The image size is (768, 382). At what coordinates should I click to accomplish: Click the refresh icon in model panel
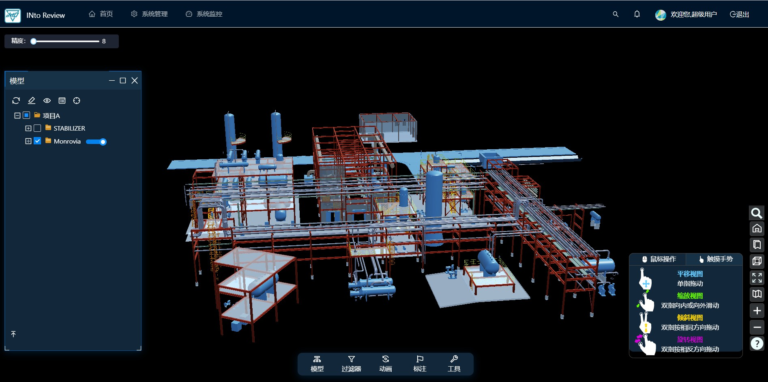point(16,100)
